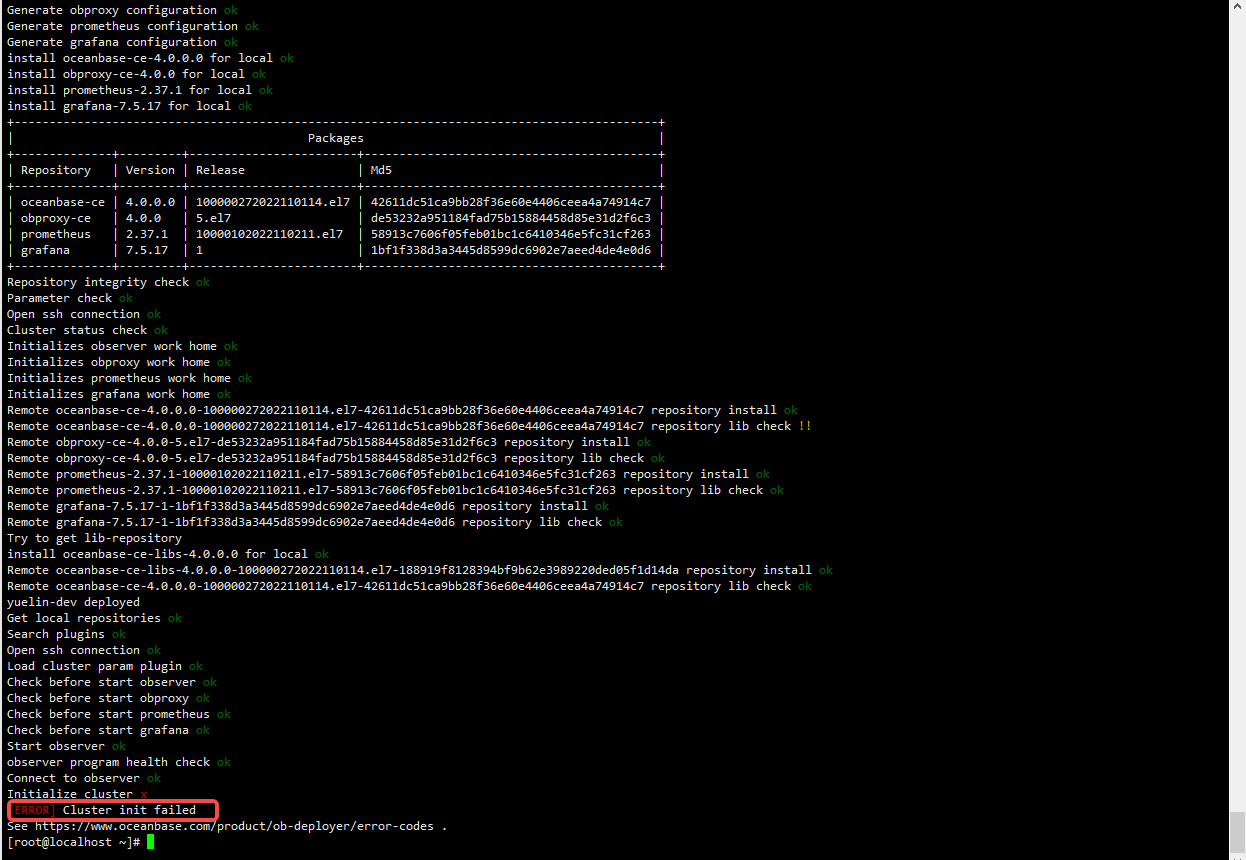The image size is (1246, 860).
Task: Click the release '100000272022110114.el7' cell
Action: tap(273, 202)
